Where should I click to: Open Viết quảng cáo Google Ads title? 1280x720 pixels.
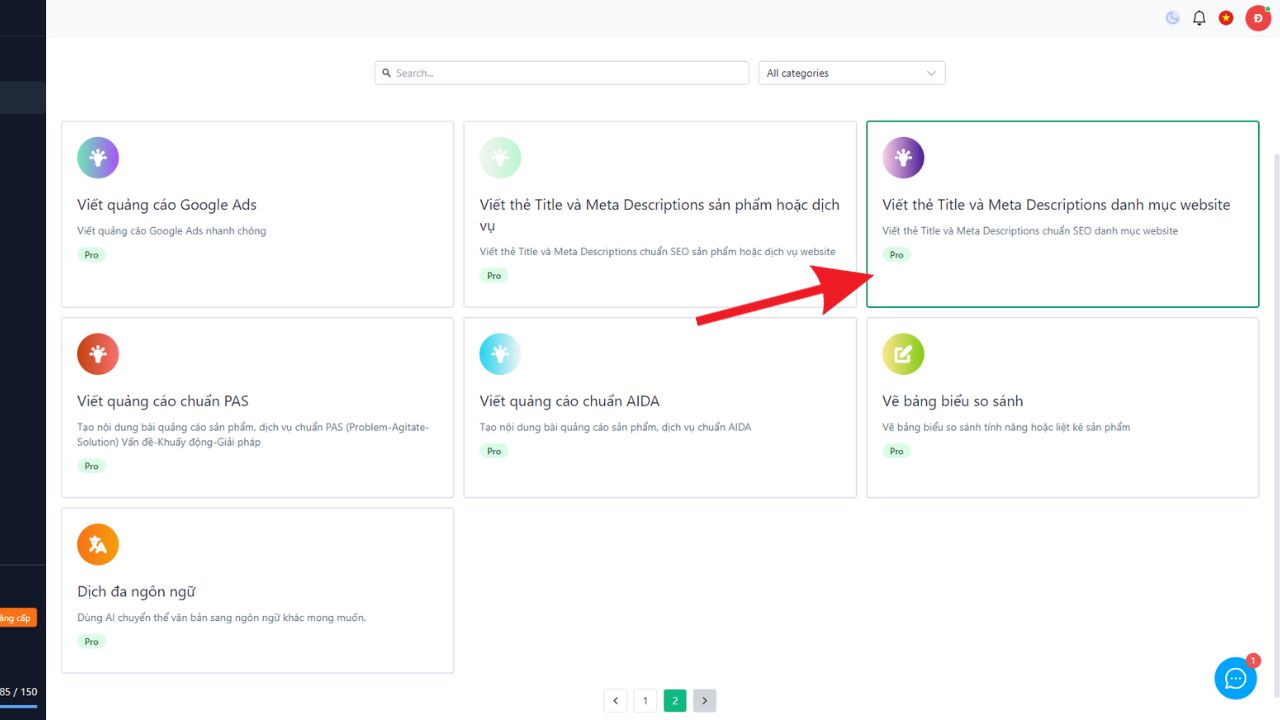point(167,205)
